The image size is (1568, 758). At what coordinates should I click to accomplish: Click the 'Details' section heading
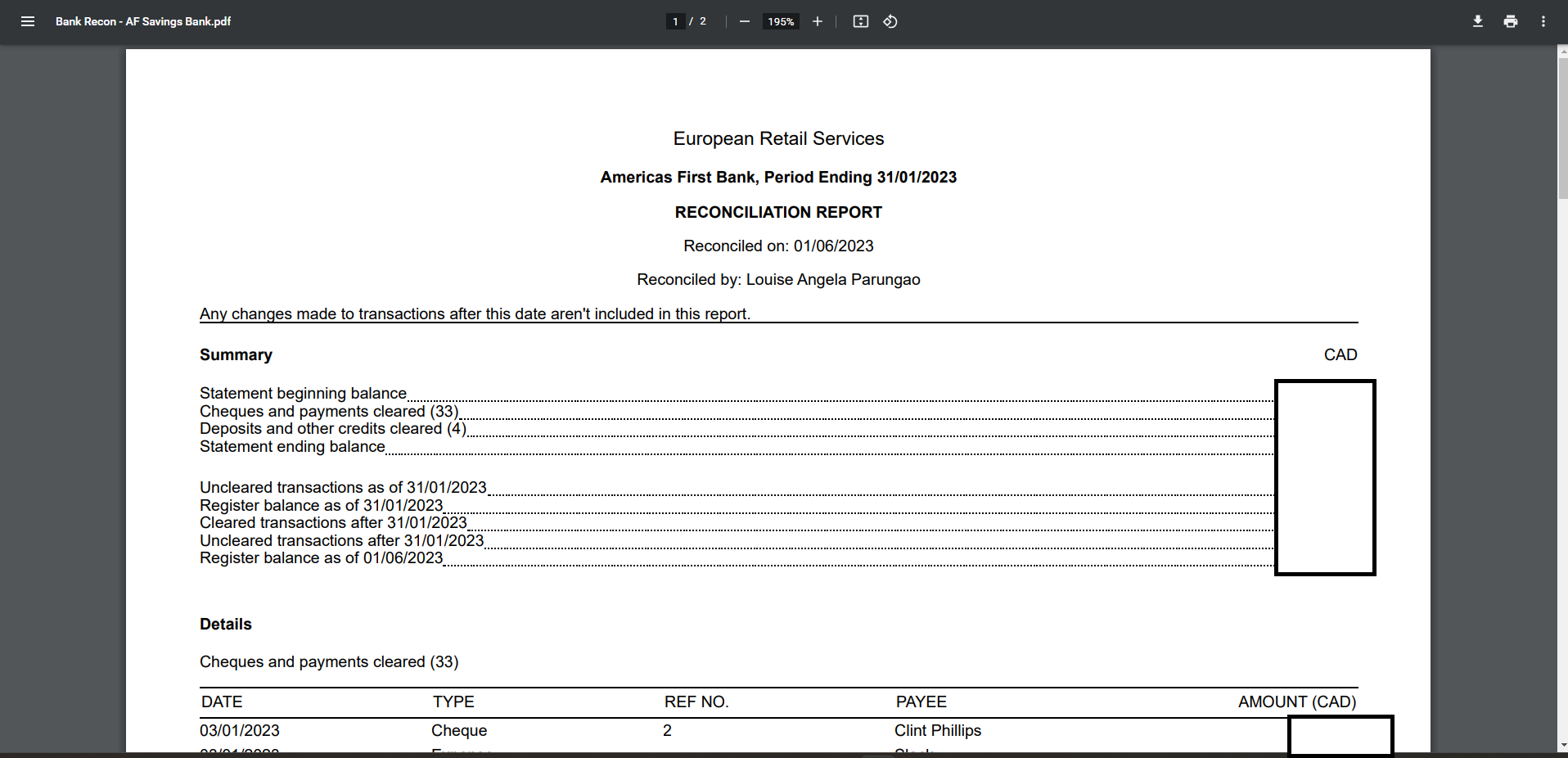pos(226,624)
